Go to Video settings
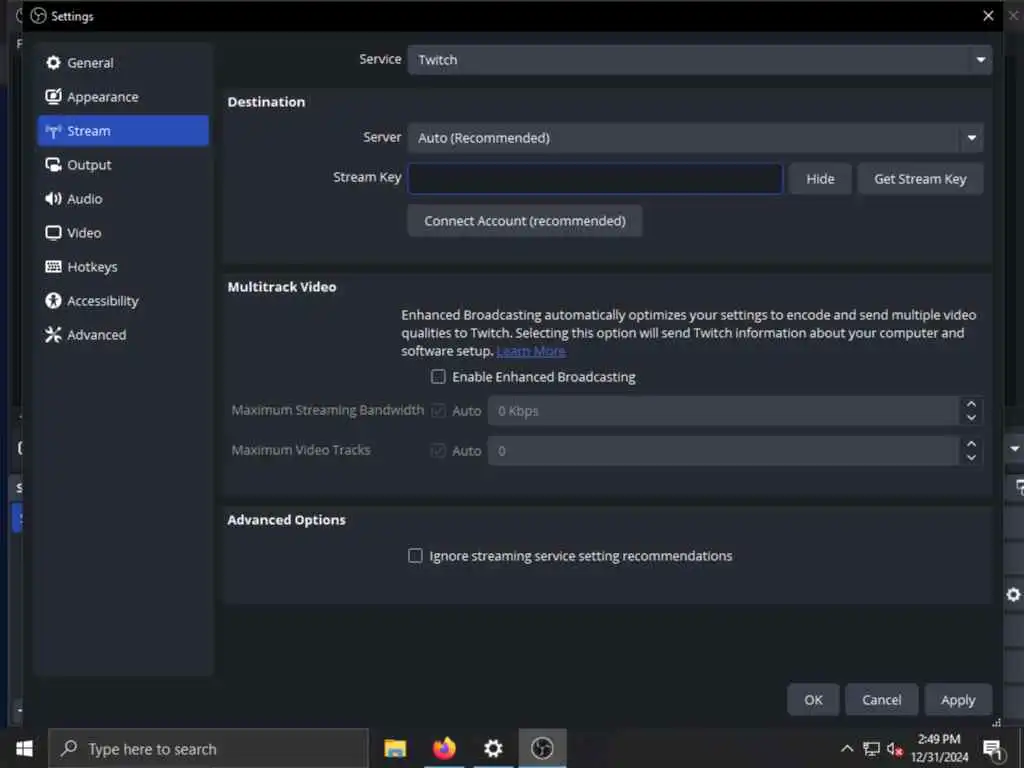1024x768 pixels. pos(123,232)
